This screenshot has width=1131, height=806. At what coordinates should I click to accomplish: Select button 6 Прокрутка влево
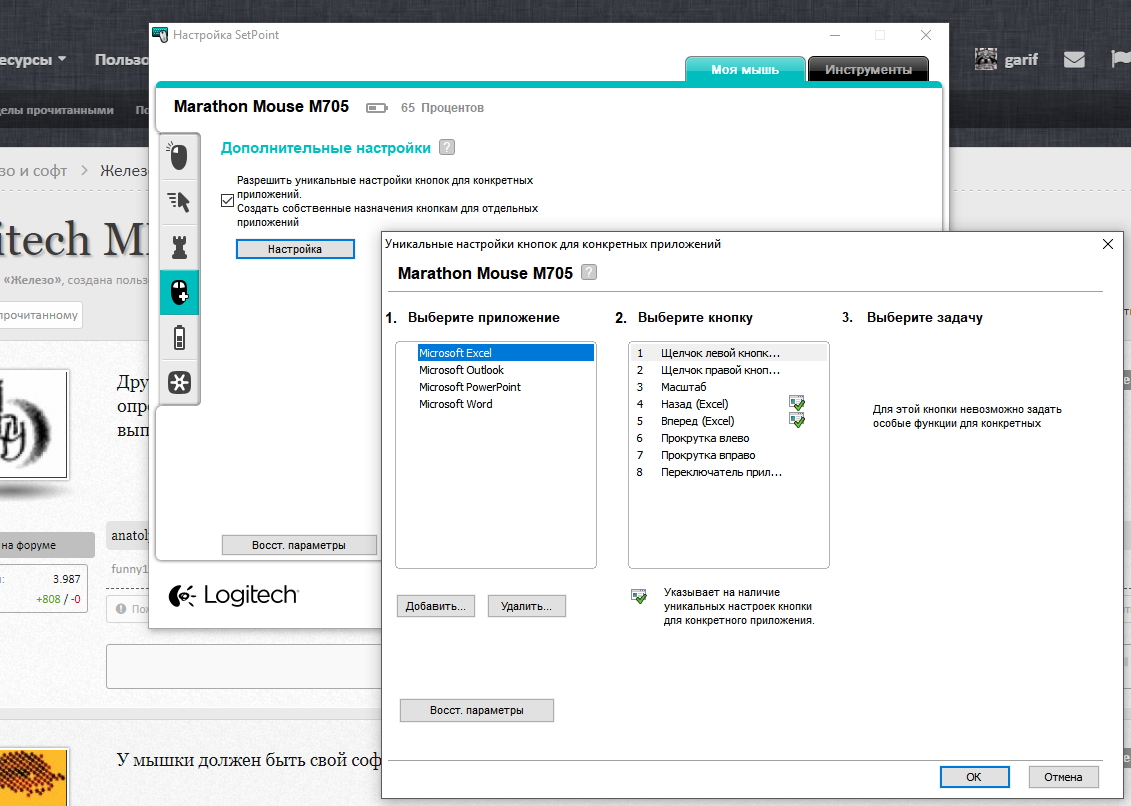pos(729,438)
